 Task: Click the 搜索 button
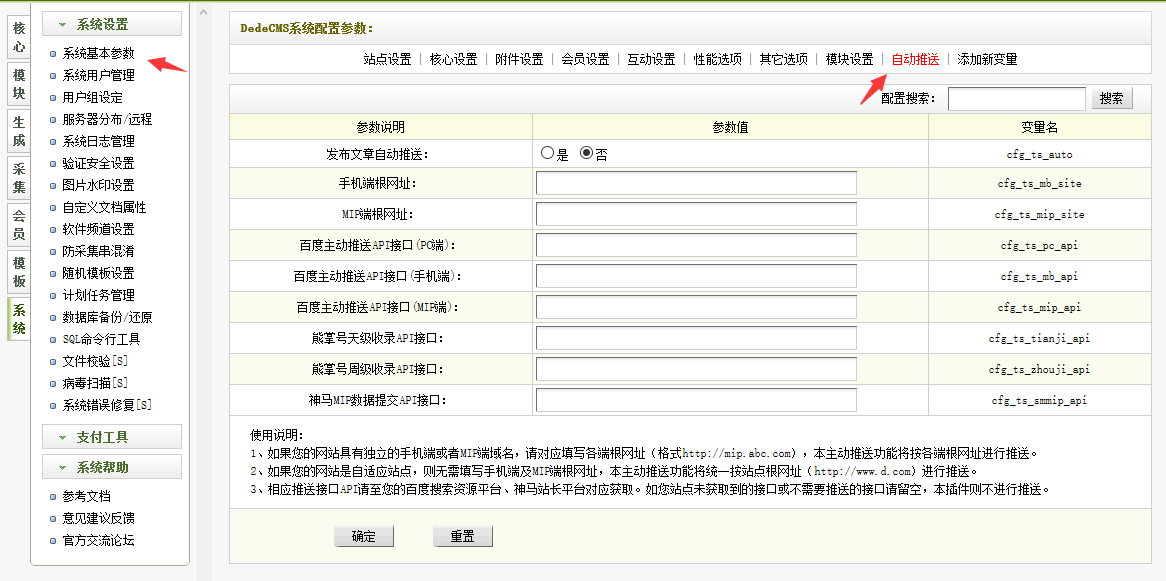[x=1112, y=98]
